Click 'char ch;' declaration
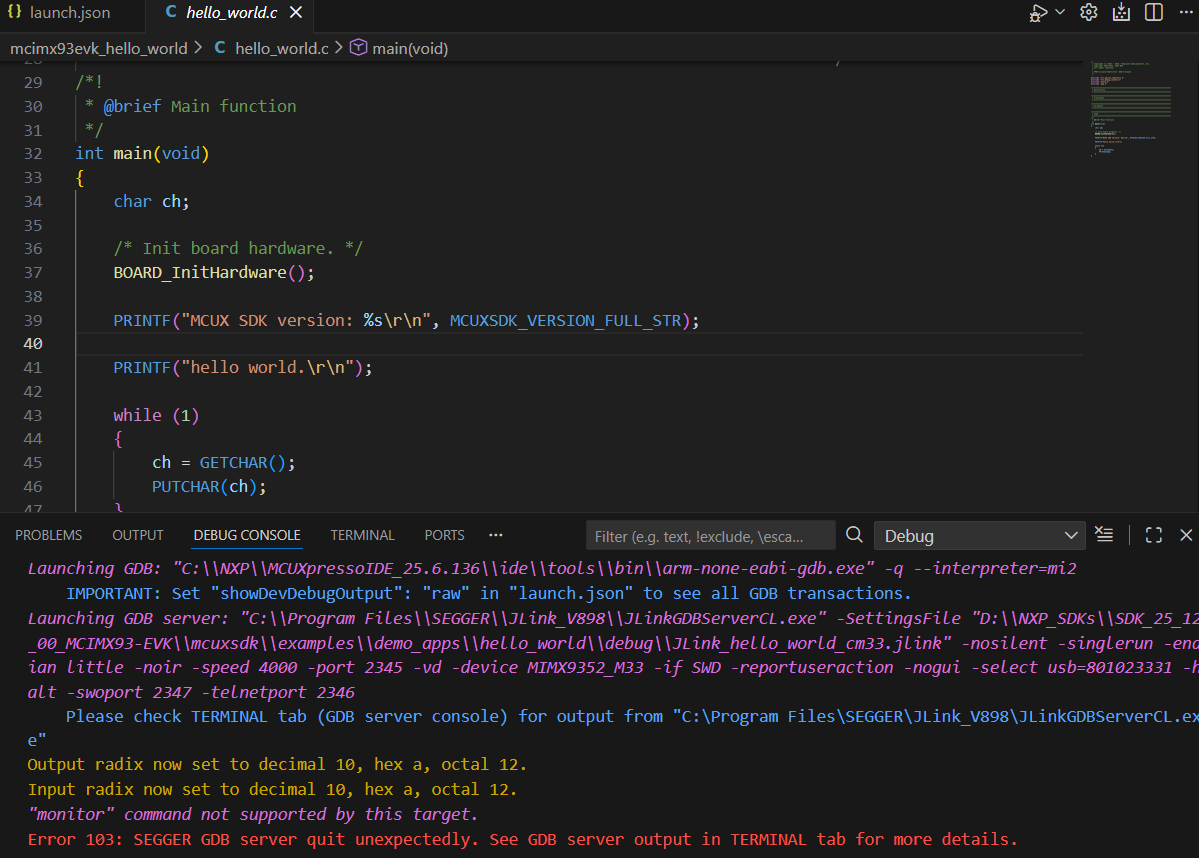The height and width of the screenshot is (858, 1199). tap(151, 202)
